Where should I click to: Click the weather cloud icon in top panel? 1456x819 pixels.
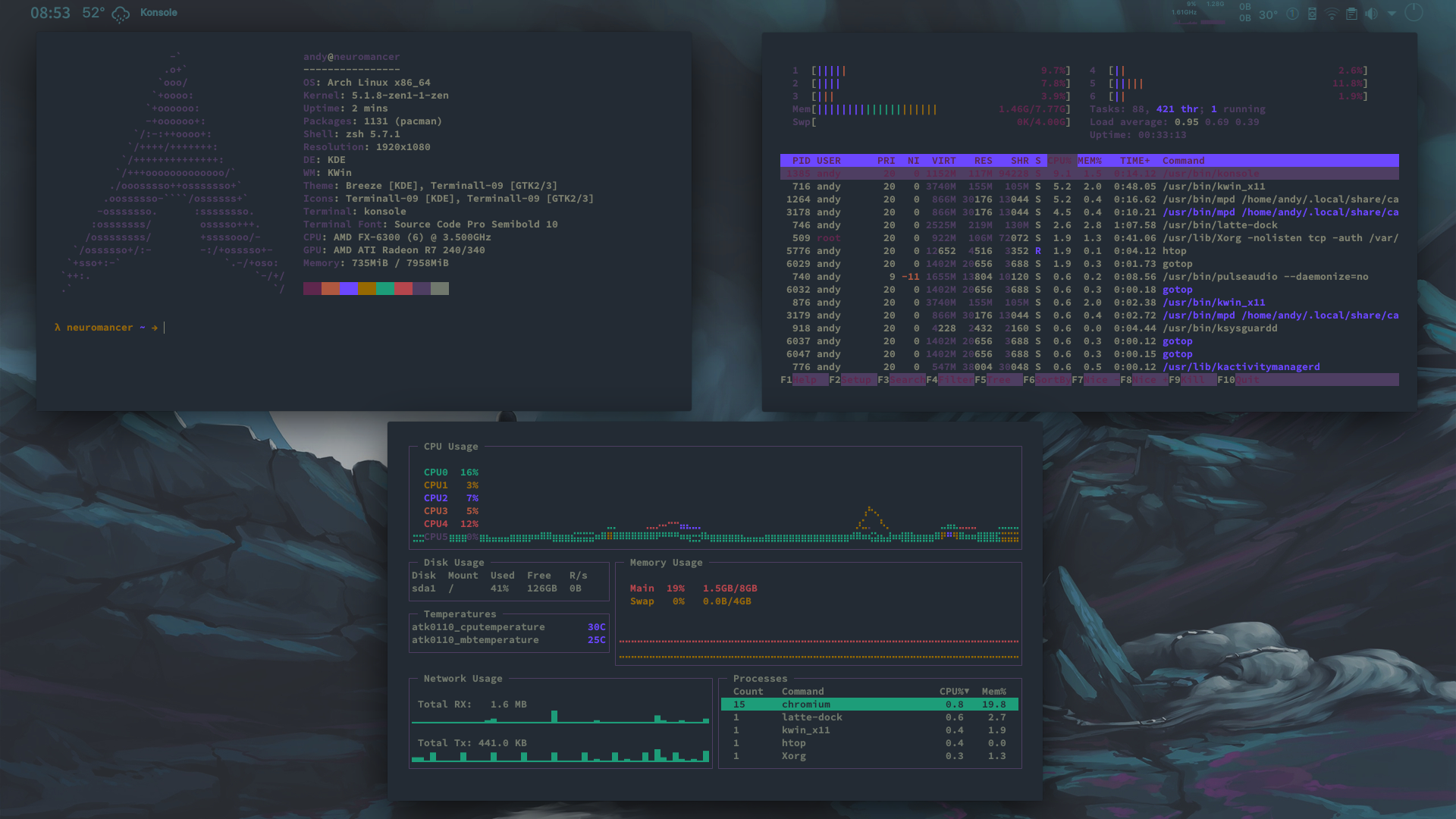121,14
